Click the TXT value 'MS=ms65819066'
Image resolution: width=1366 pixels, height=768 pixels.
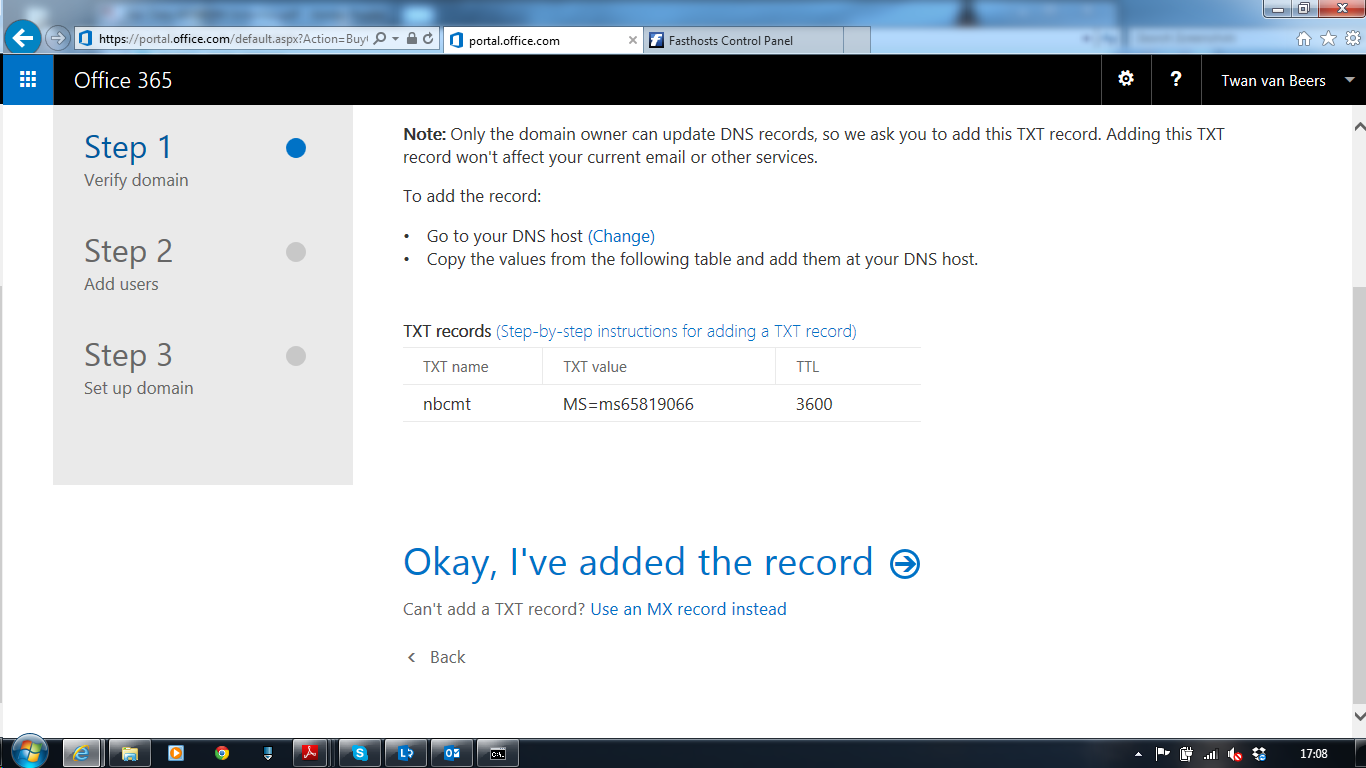tap(628, 404)
